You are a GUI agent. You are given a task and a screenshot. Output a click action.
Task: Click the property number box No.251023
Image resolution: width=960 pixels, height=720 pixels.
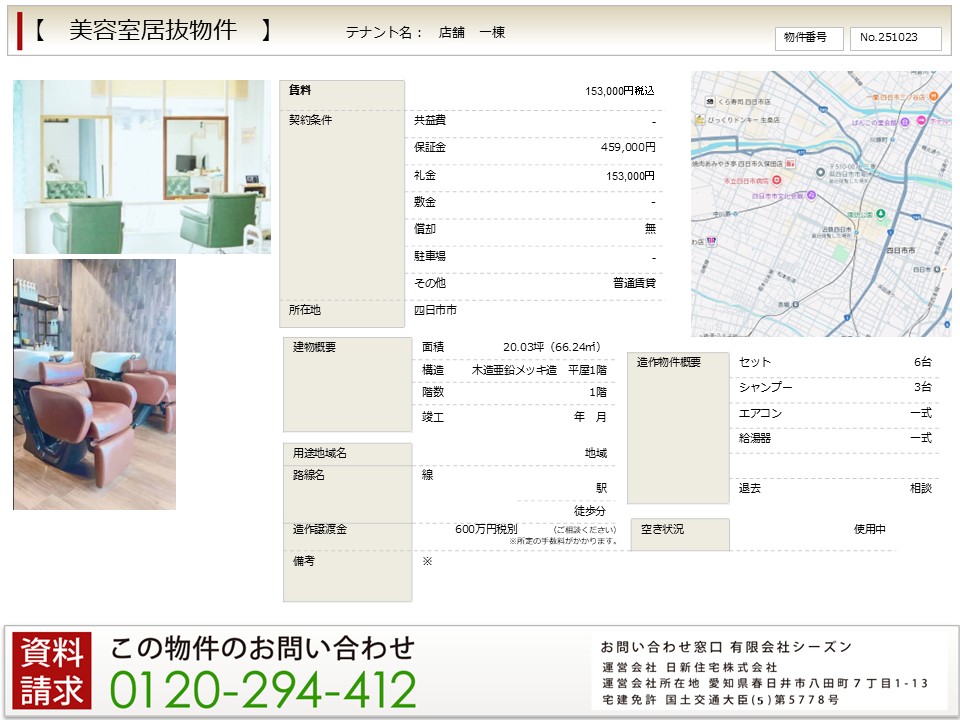point(896,38)
